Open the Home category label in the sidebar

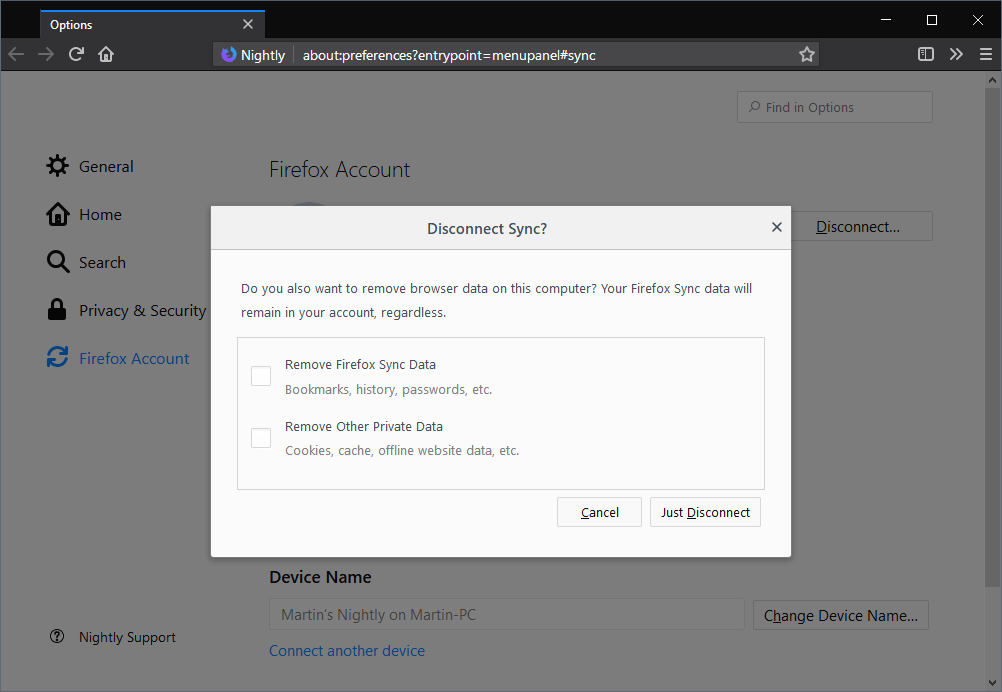100,215
